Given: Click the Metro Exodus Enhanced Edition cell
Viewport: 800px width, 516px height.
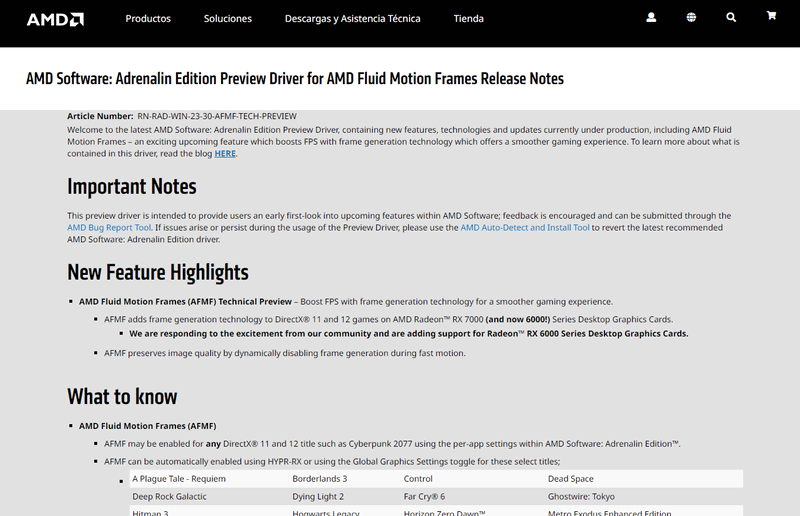Looking at the screenshot, I should click(609, 512).
